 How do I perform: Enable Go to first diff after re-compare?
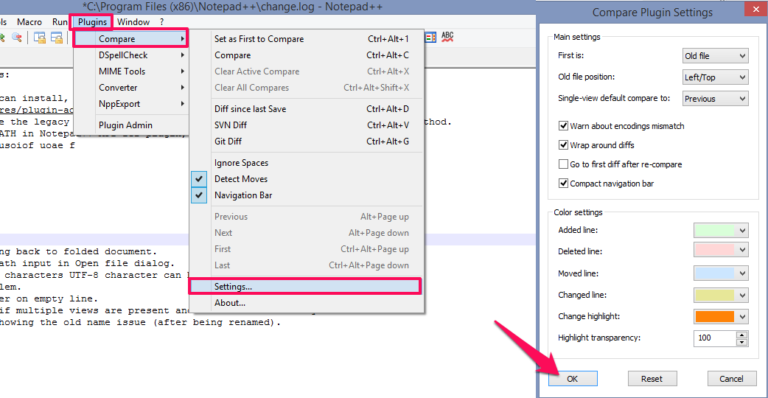tap(563, 164)
